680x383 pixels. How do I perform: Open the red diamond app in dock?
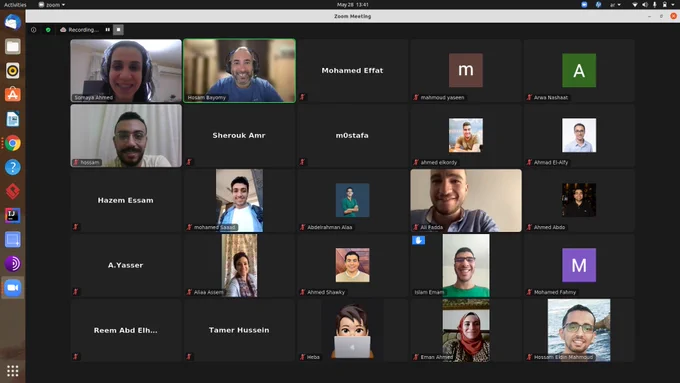click(x=13, y=191)
